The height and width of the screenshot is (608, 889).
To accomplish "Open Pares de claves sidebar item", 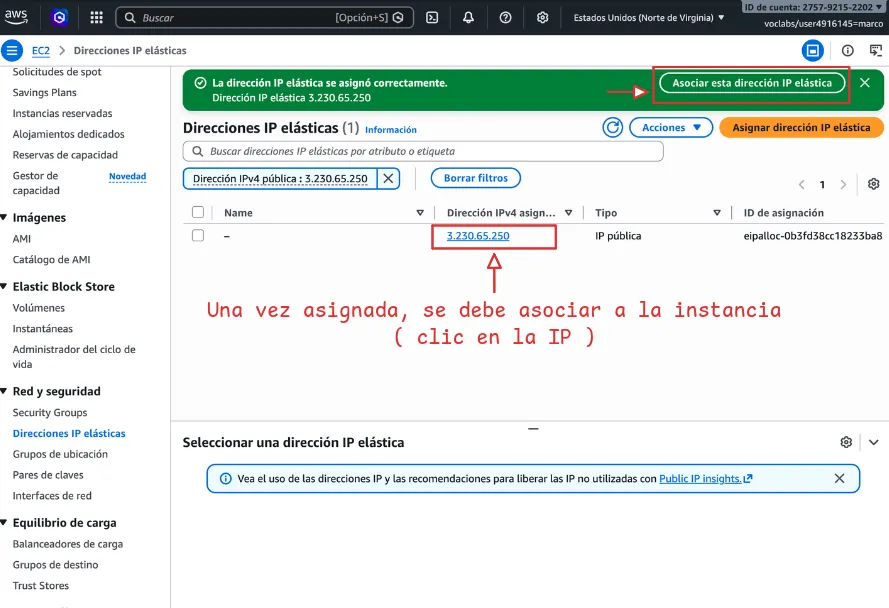I will point(48,475).
